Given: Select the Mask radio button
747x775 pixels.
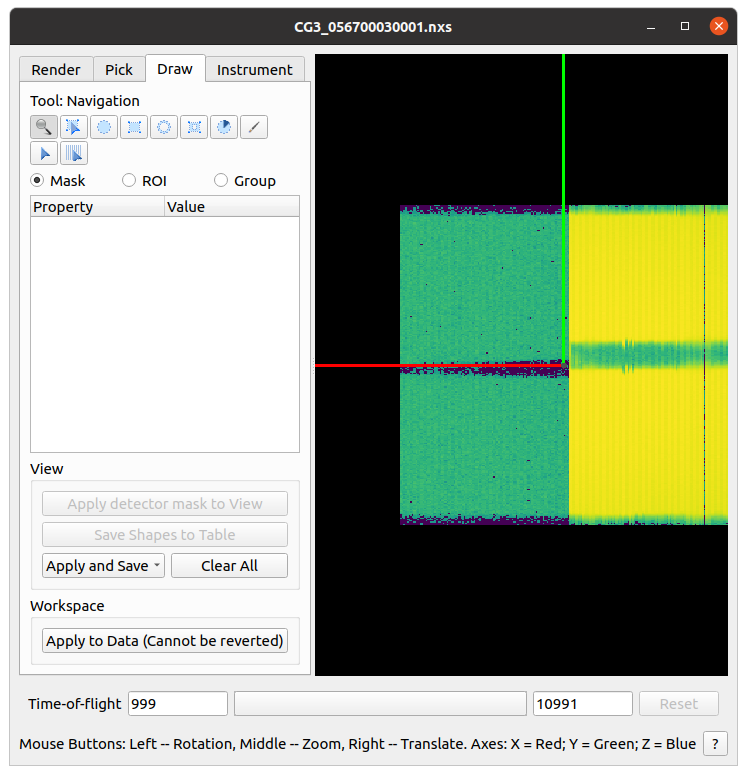Looking at the screenshot, I should coord(38,181).
